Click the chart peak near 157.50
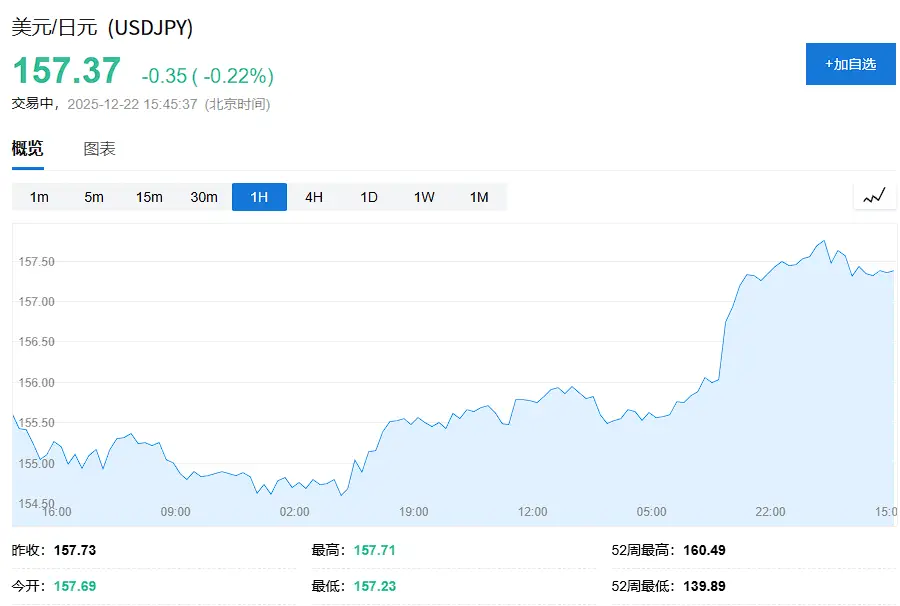 (823, 241)
